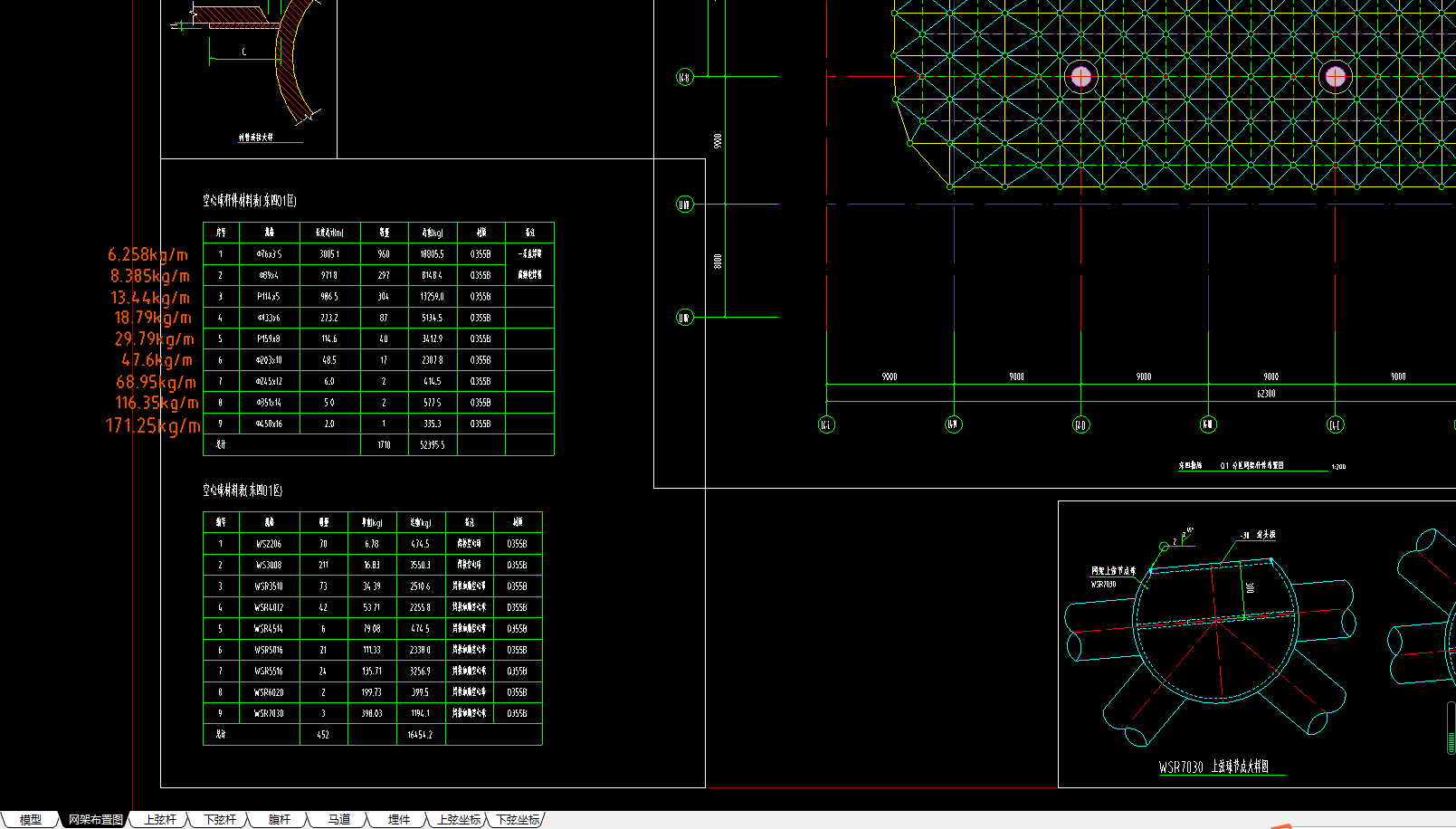Click the WS3008 ball spec cell
This screenshot has height=829, width=1456.
[x=269, y=565]
